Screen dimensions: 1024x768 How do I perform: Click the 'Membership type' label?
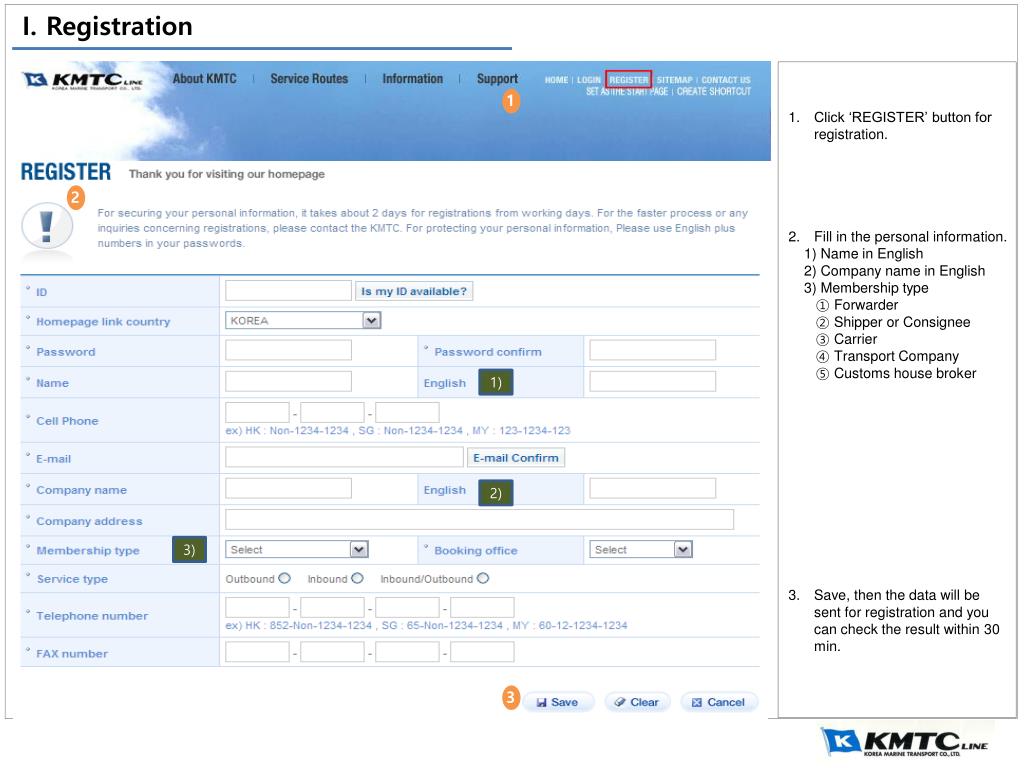[88, 551]
